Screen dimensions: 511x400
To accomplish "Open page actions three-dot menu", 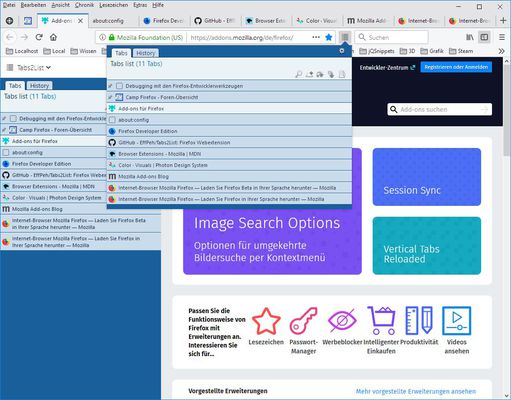I will [x=316, y=37].
